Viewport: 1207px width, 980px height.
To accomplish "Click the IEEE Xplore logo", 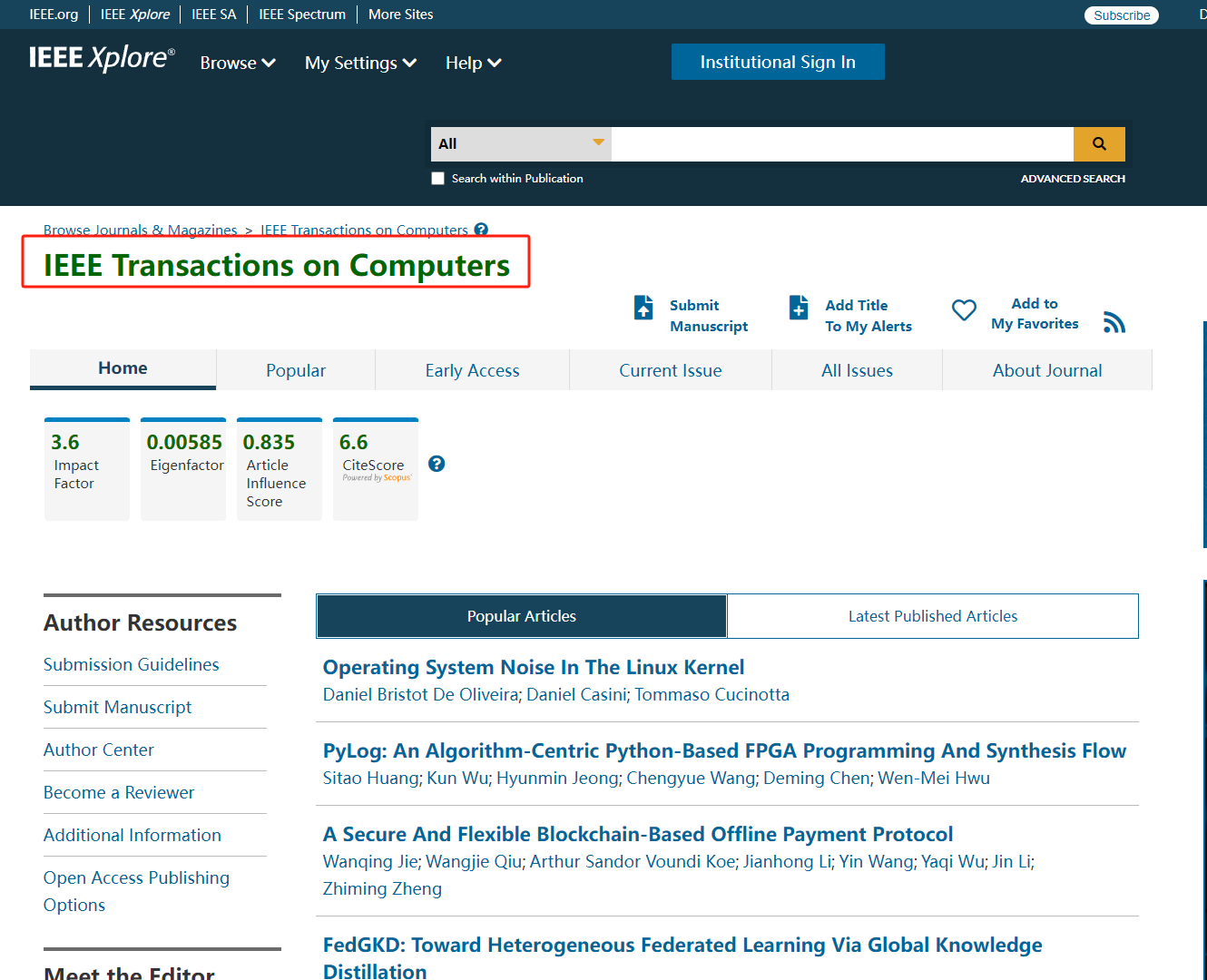I will pyautogui.click(x=102, y=58).
